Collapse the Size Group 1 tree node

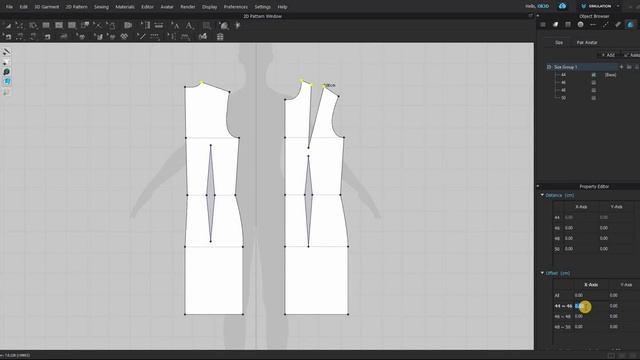(549, 67)
